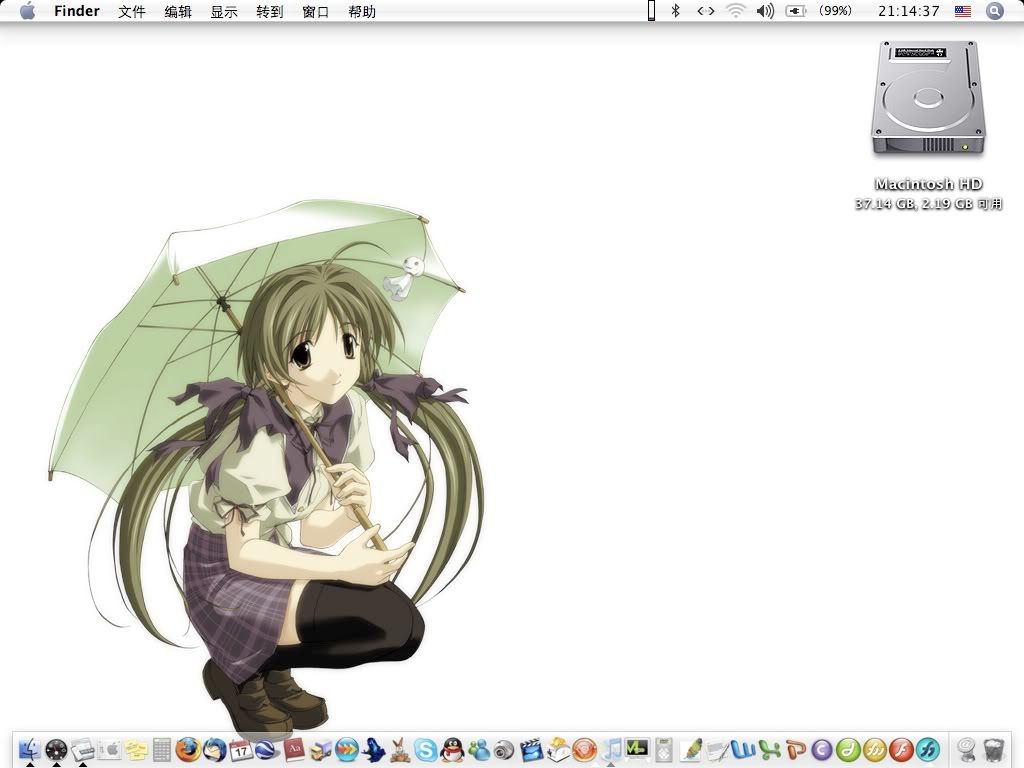The width and height of the screenshot is (1024, 768).
Task: Open iTunes from the dock
Action: 611,749
